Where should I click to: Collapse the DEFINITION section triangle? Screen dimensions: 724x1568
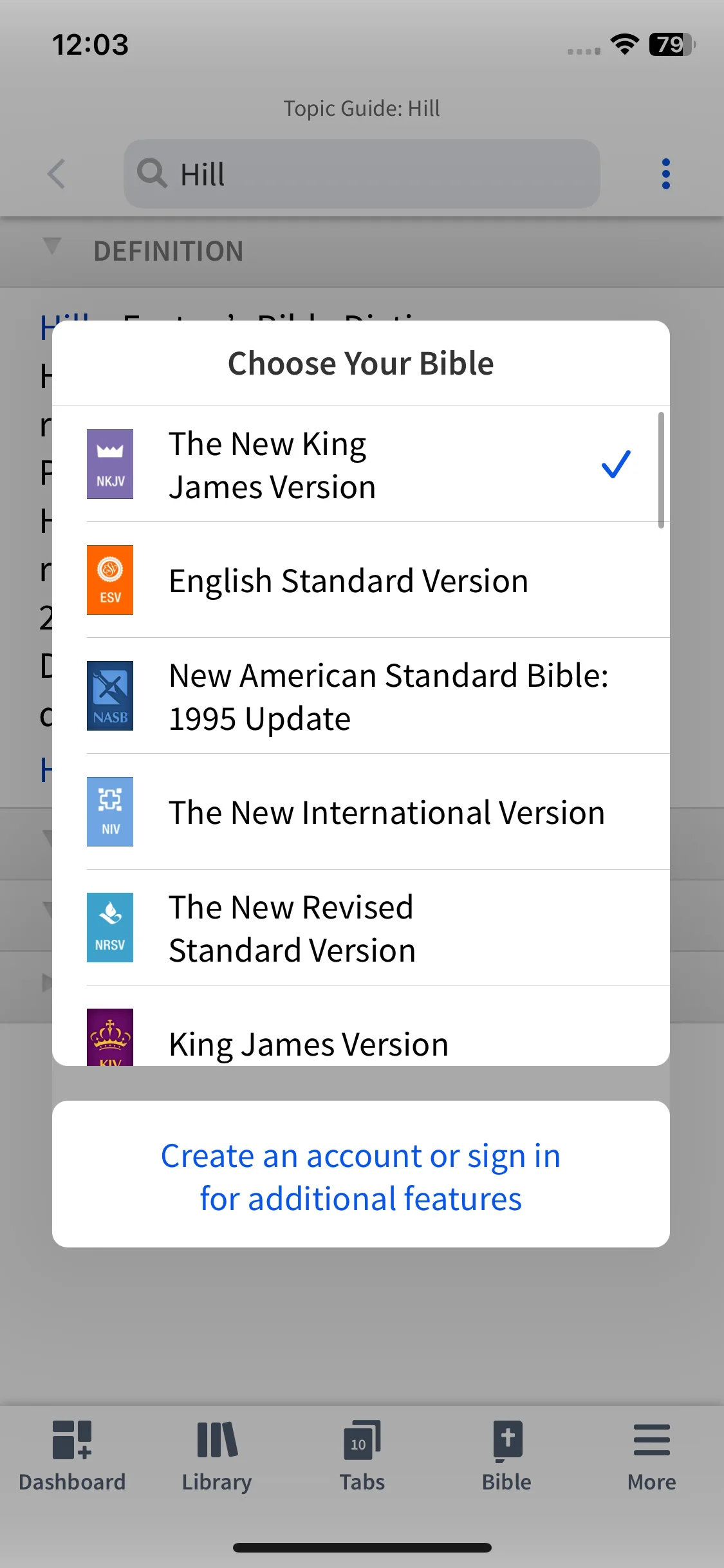tap(51, 246)
